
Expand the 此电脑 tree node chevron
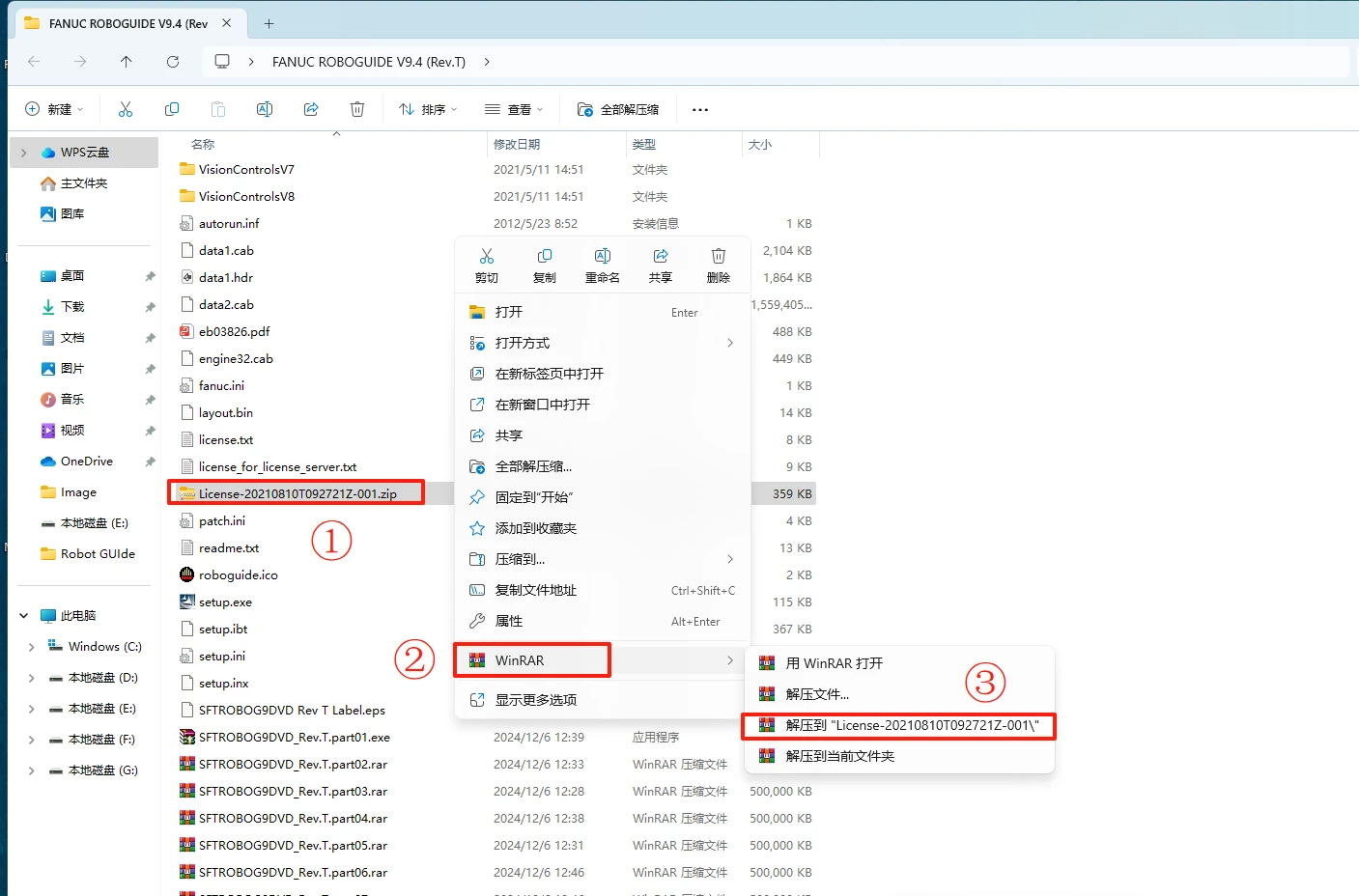22,615
